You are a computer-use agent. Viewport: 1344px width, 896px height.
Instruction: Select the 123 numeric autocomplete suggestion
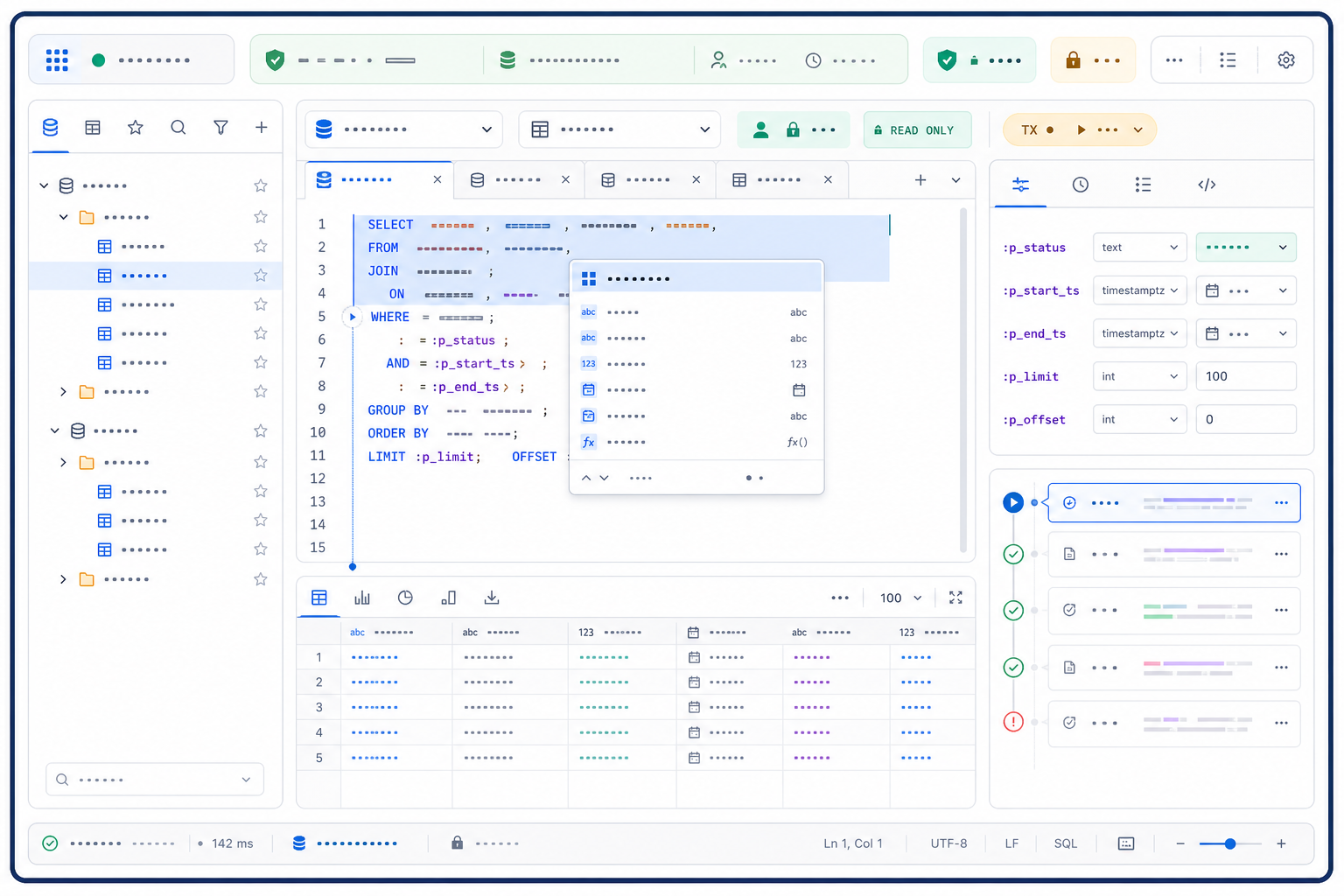(696, 364)
